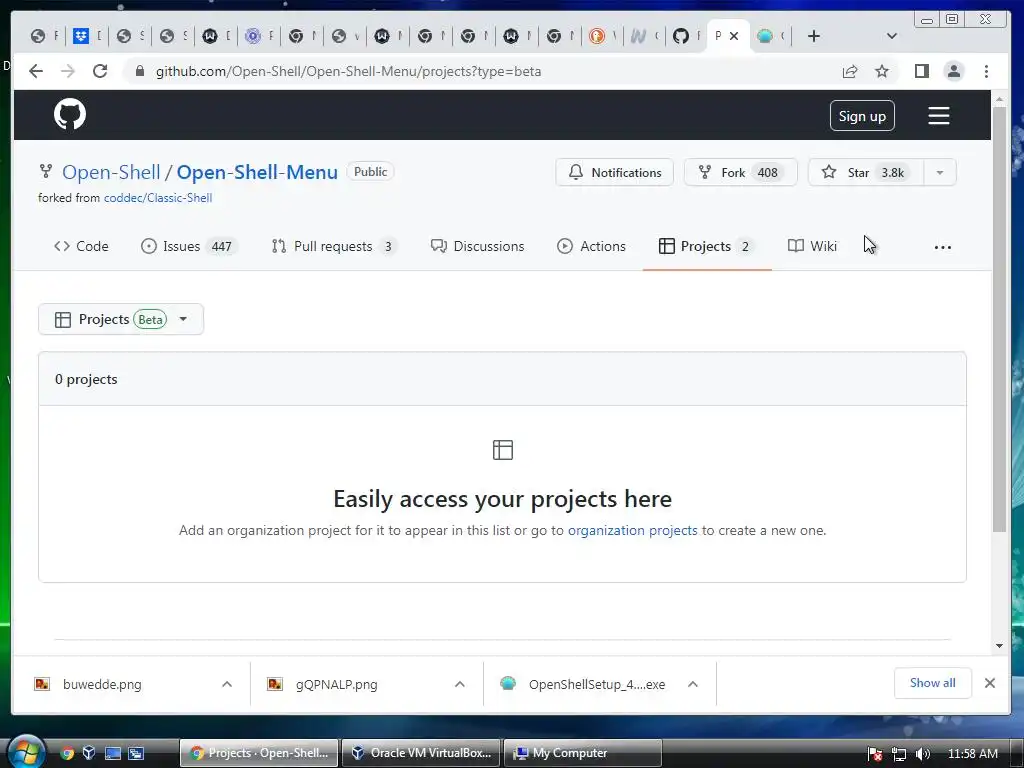Click the Fork button
Image resolution: width=1024 pixels, height=768 pixels.
coord(741,172)
